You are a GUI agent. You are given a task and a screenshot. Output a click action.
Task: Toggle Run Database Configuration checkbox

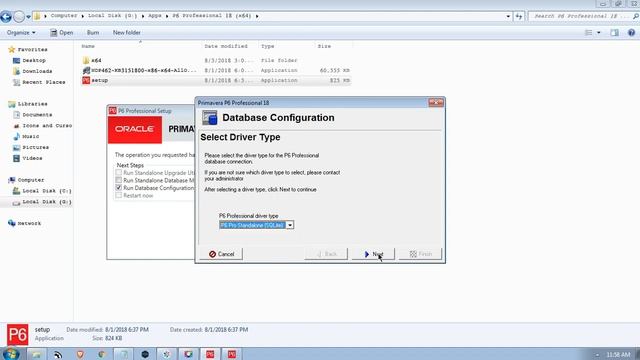point(119,188)
